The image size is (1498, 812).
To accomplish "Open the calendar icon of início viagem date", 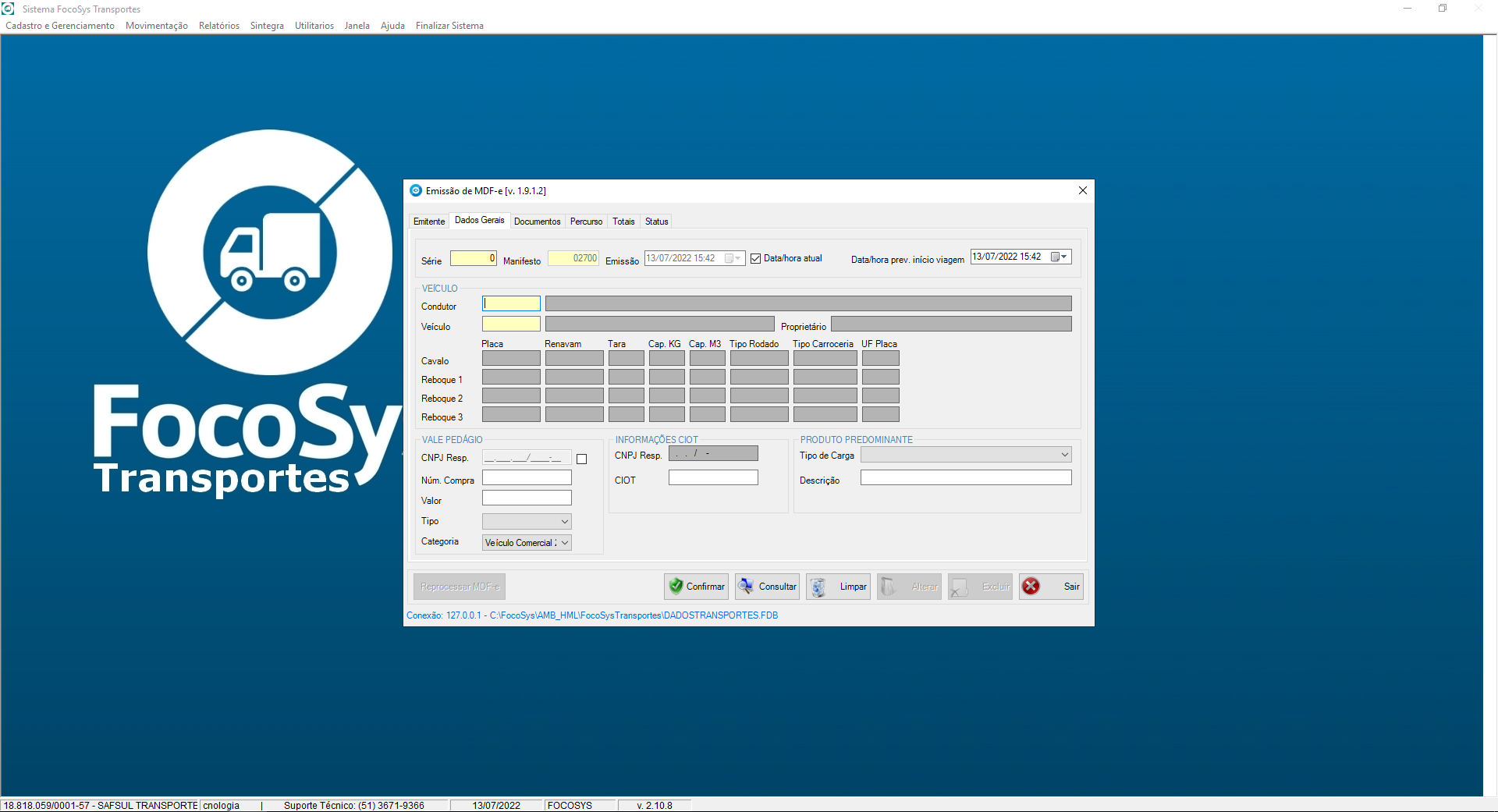I will tap(1055, 257).
